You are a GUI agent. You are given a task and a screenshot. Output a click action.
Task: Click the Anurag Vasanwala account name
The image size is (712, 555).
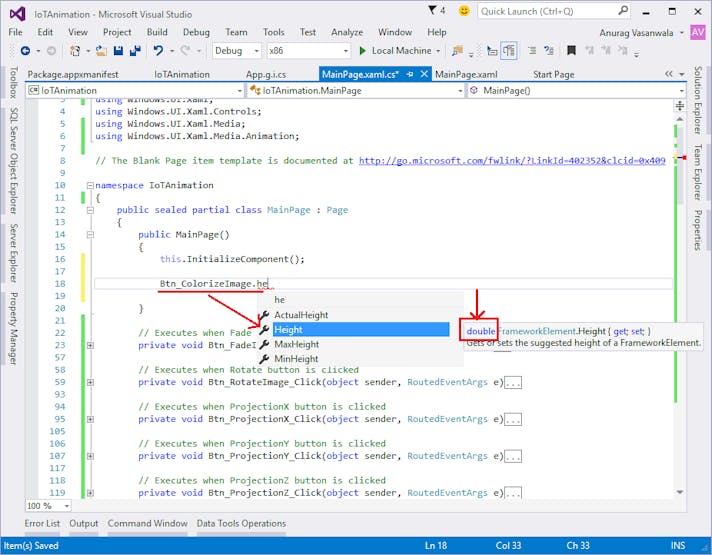[x=636, y=33]
